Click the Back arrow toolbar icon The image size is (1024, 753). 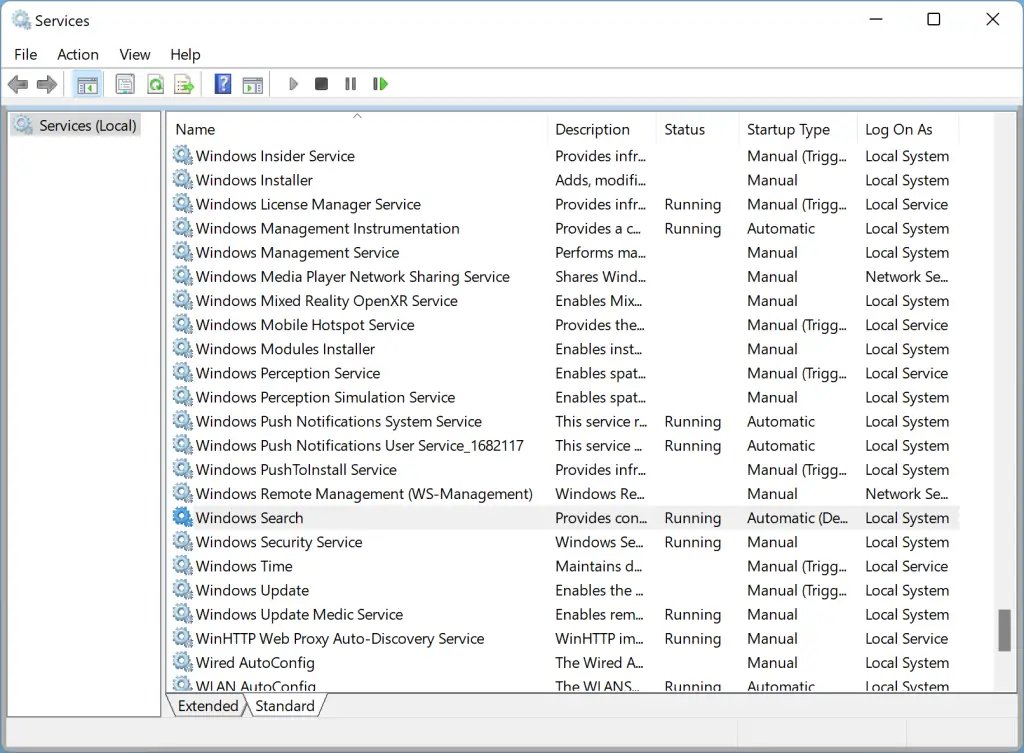point(18,84)
